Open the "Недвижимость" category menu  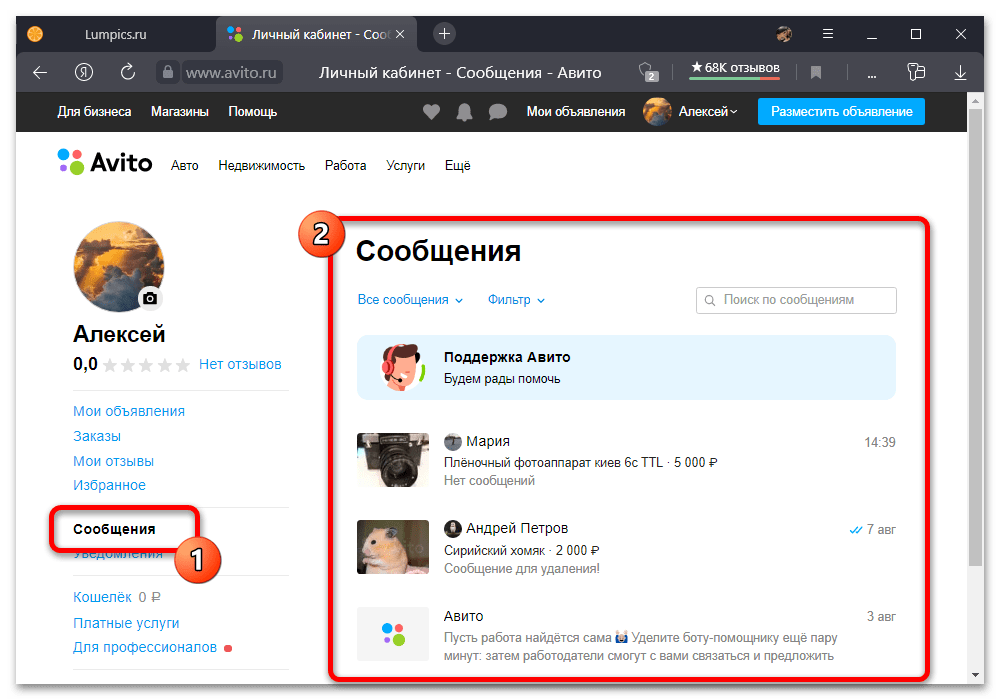[261, 166]
